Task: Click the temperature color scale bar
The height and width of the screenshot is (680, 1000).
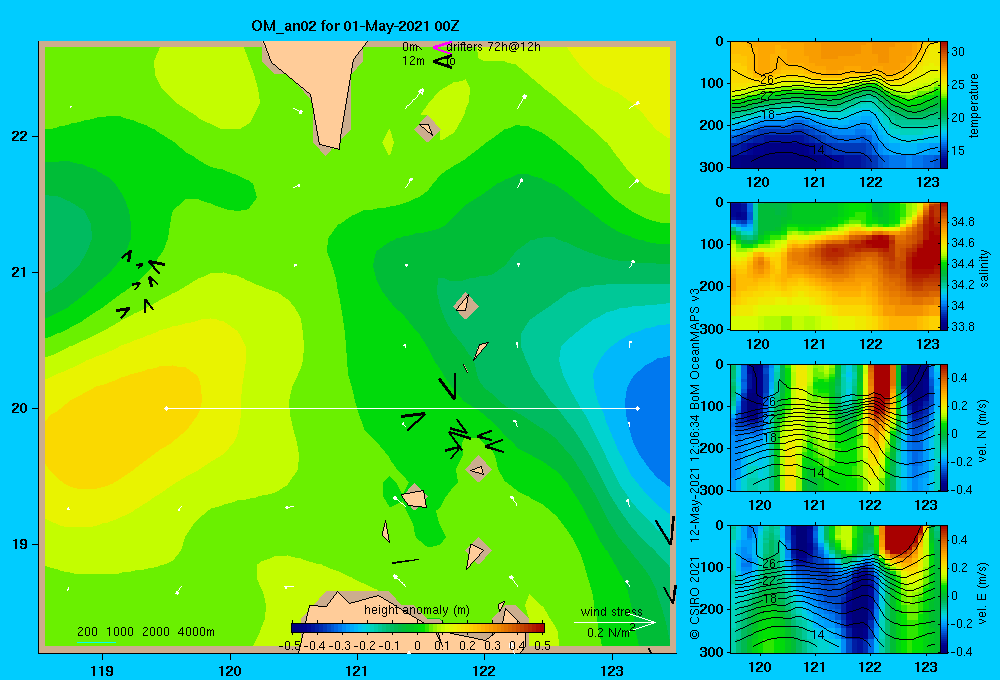Action: (944, 105)
